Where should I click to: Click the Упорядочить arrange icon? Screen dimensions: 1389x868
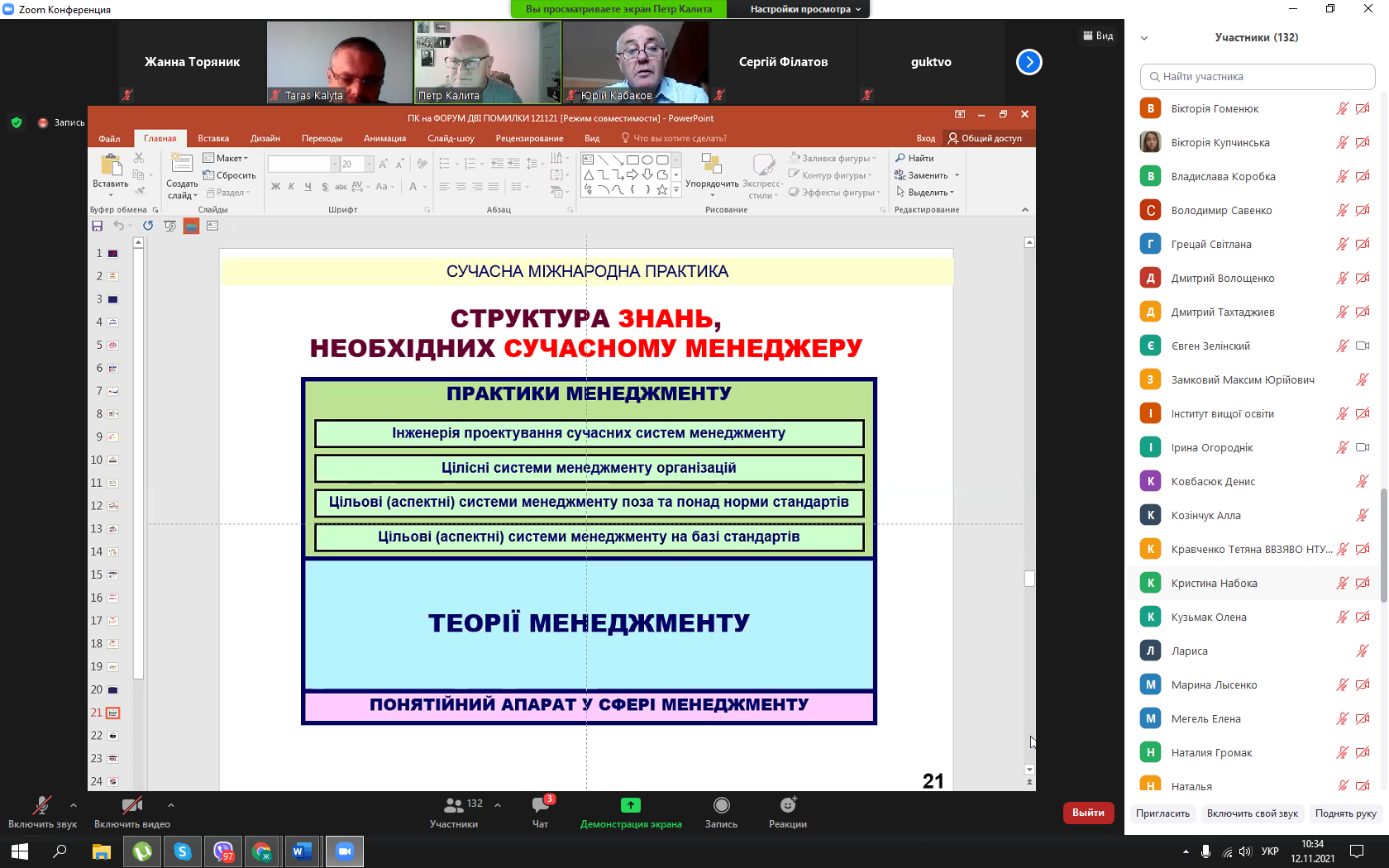712,164
